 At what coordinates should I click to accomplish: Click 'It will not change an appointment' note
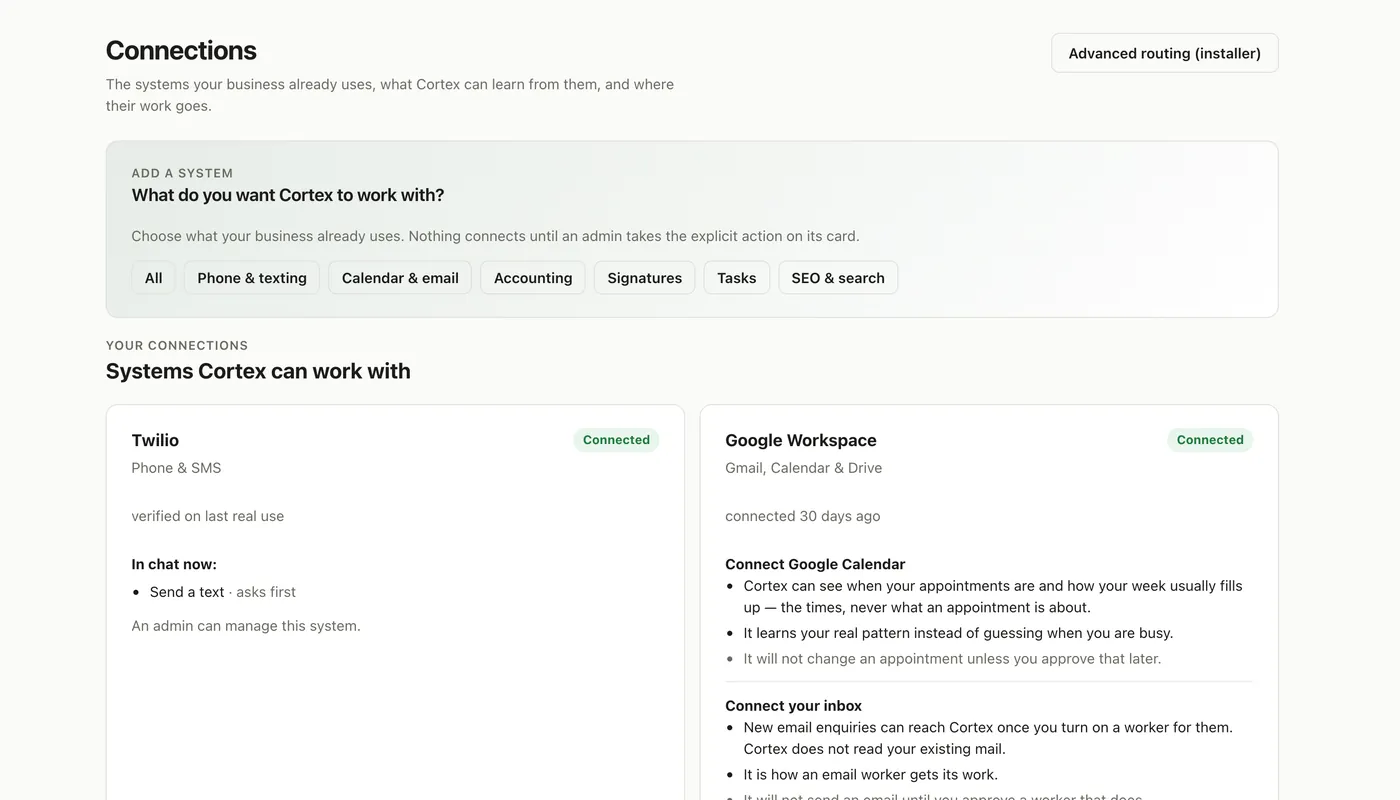point(952,659)
